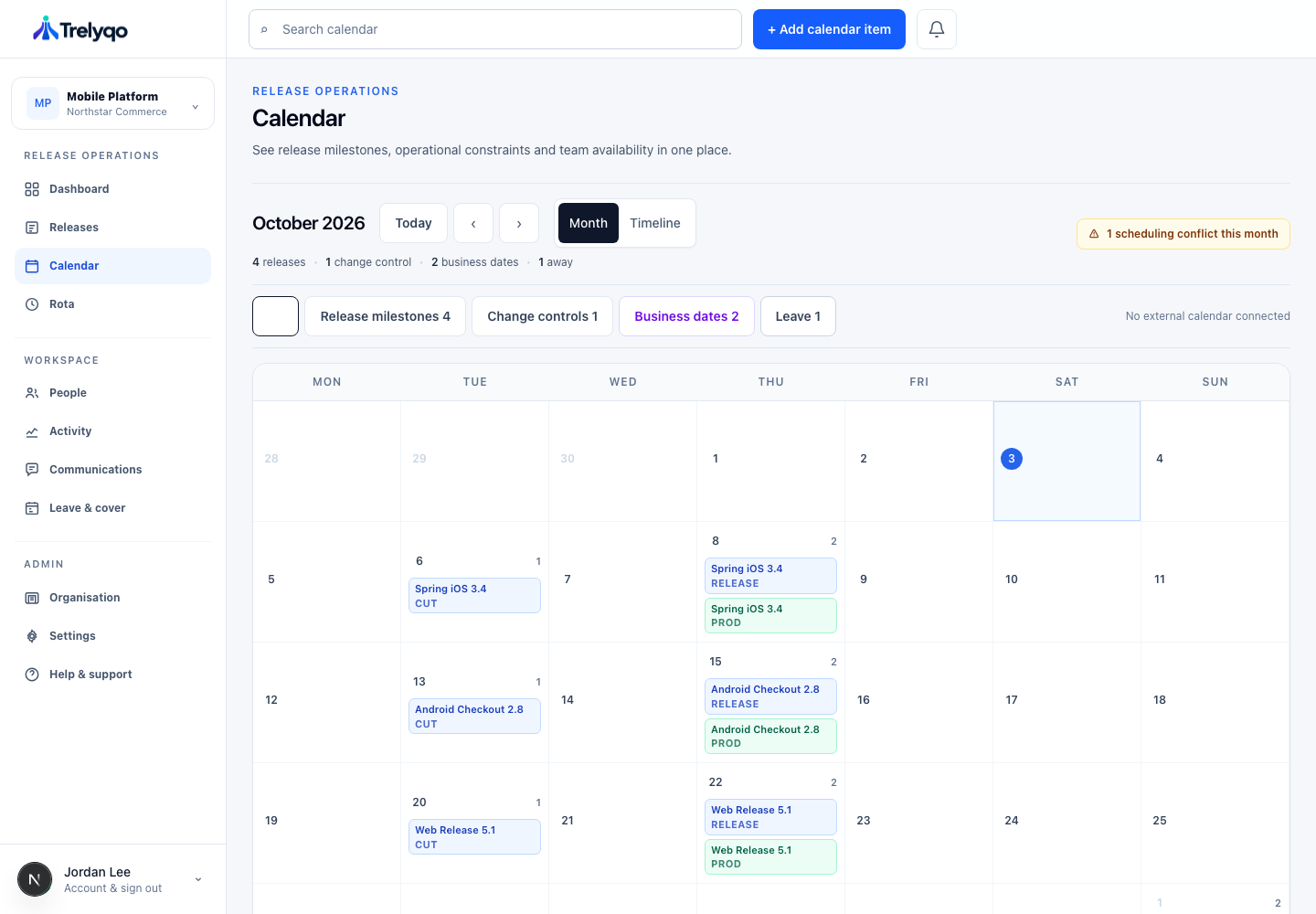Viewport: 1316px width, 914px height.
Task: Go to Releases using its sidebar icon
Action: tap(32, 228)
